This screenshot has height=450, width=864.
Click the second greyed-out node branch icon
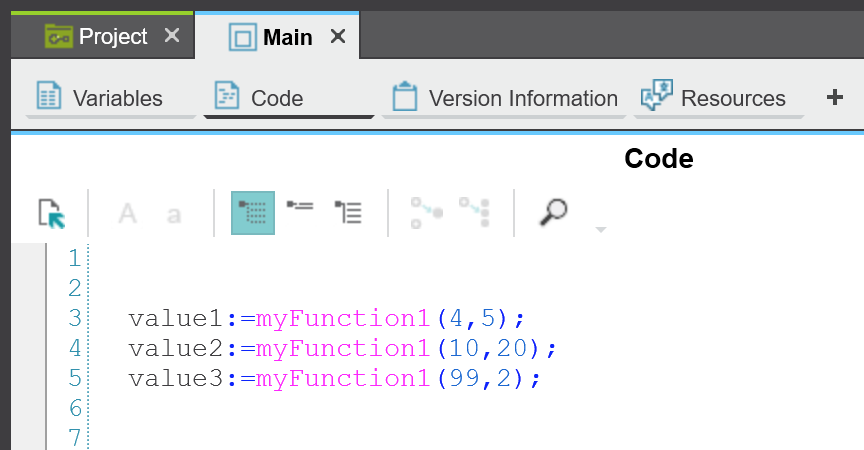(475, 213)
